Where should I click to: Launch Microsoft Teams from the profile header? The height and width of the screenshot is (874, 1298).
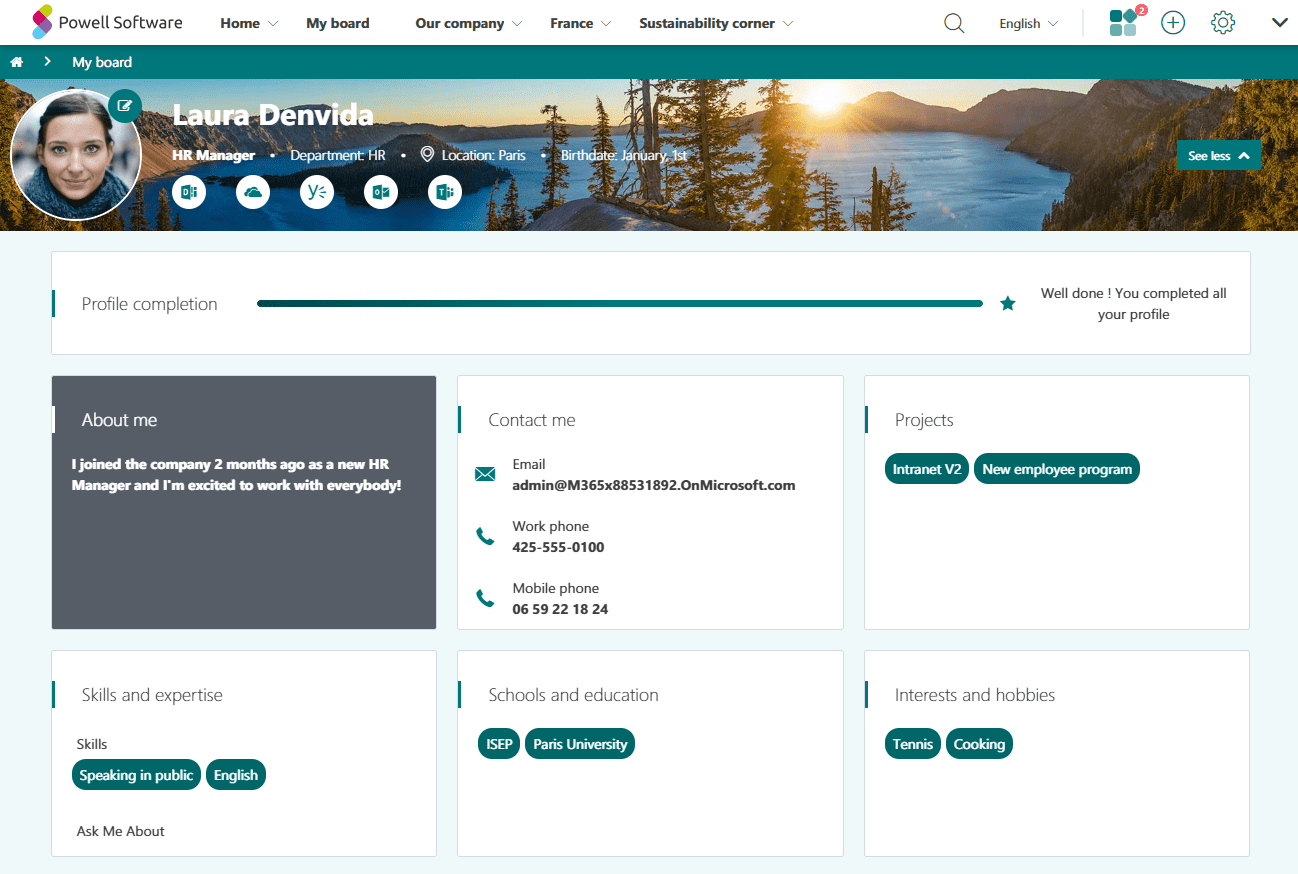[444, 192]
